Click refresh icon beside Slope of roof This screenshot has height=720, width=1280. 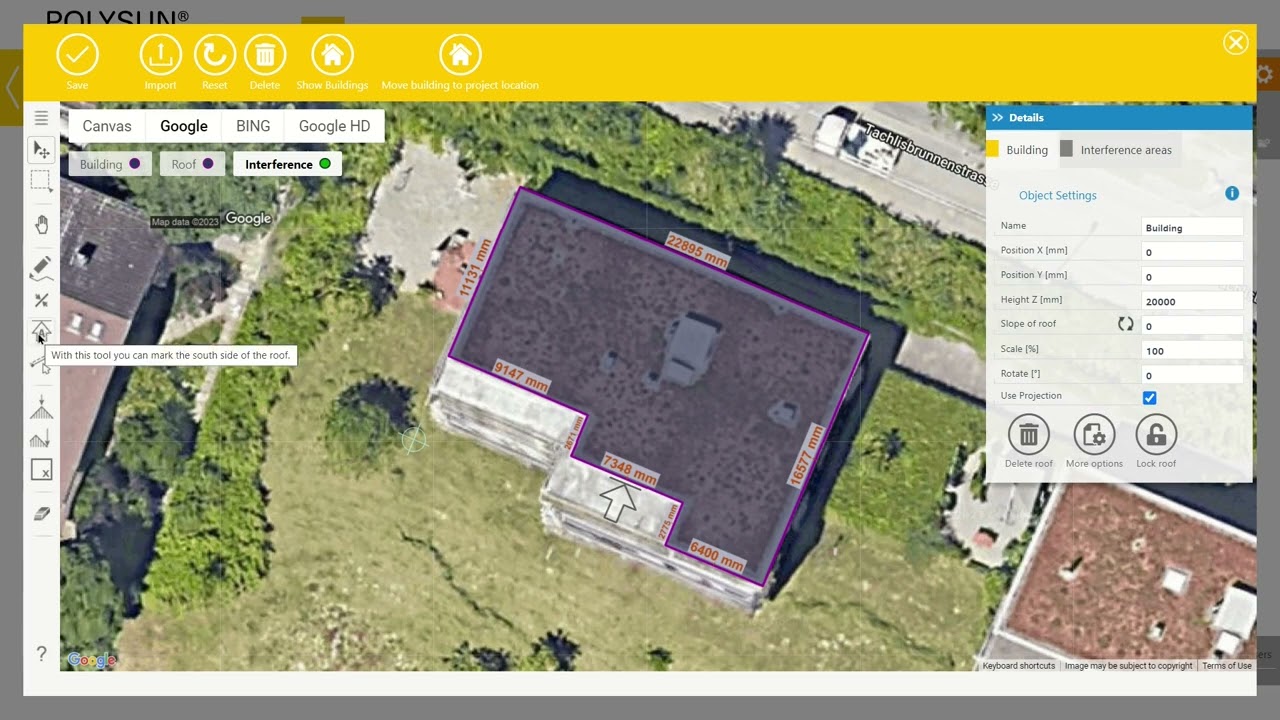coord(1125,324)
